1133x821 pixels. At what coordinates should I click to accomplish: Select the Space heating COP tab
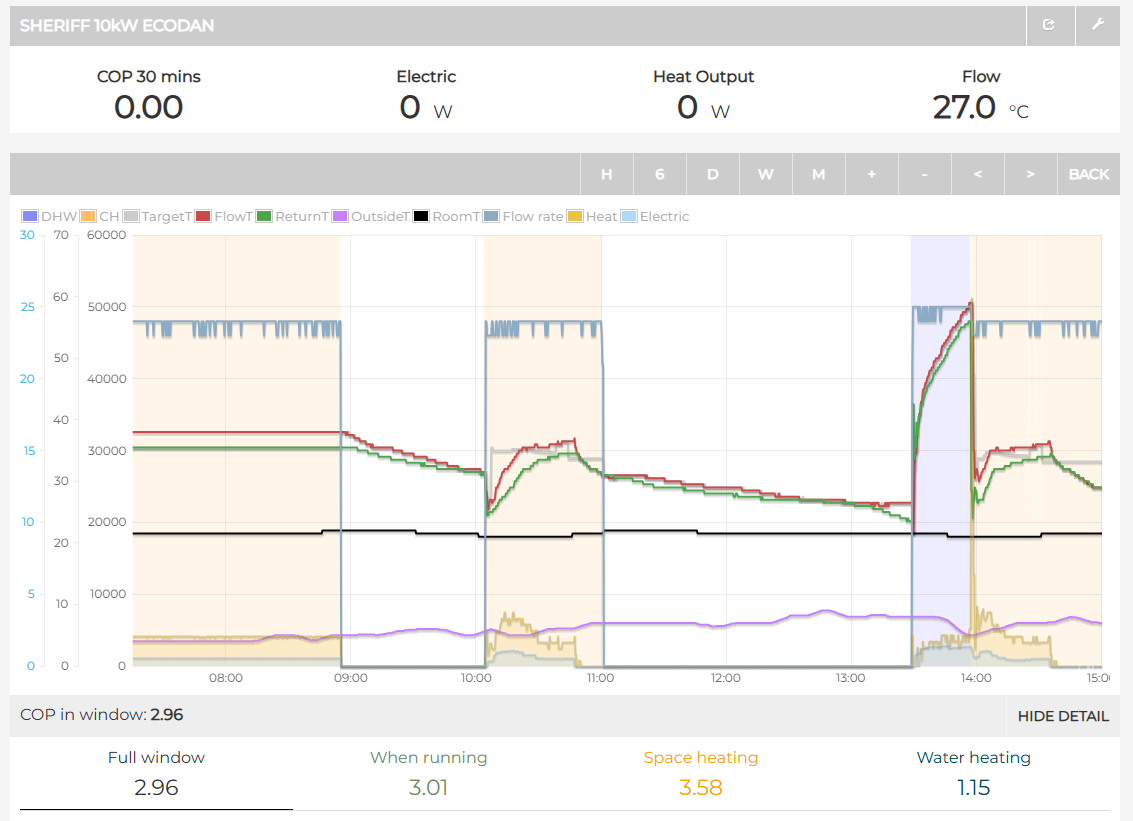coord(700,773)
